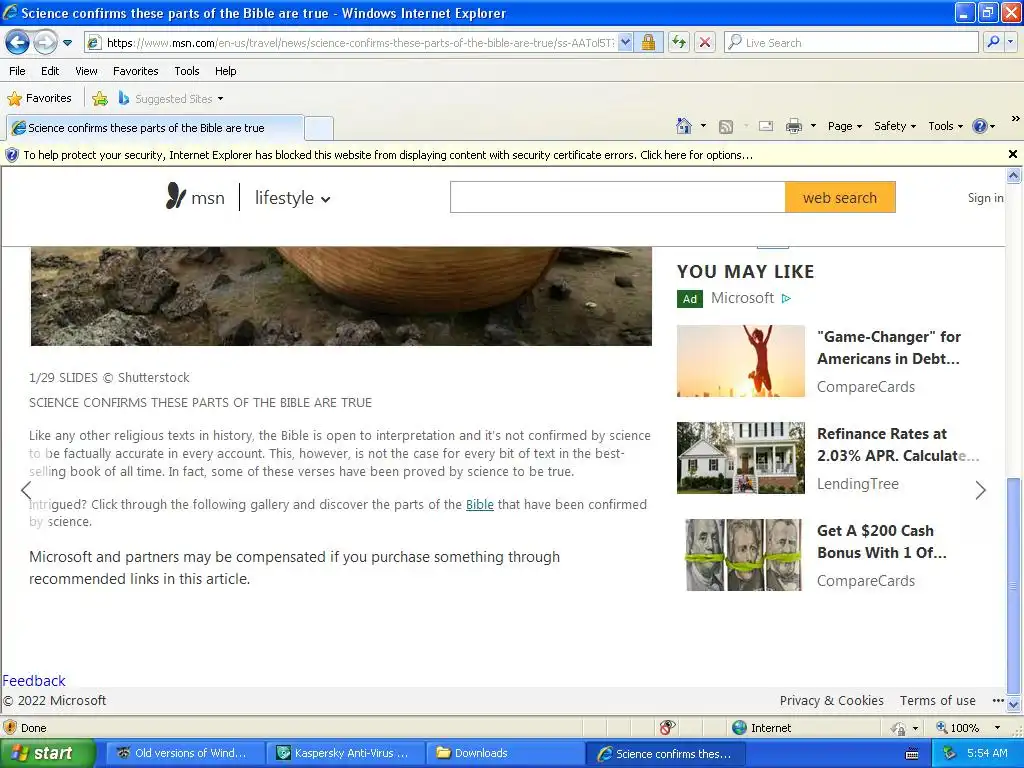Viewport: 1024px width, 768px height.
Task: Click the browser Forward arrow button
Action: (x=45, y=43)
